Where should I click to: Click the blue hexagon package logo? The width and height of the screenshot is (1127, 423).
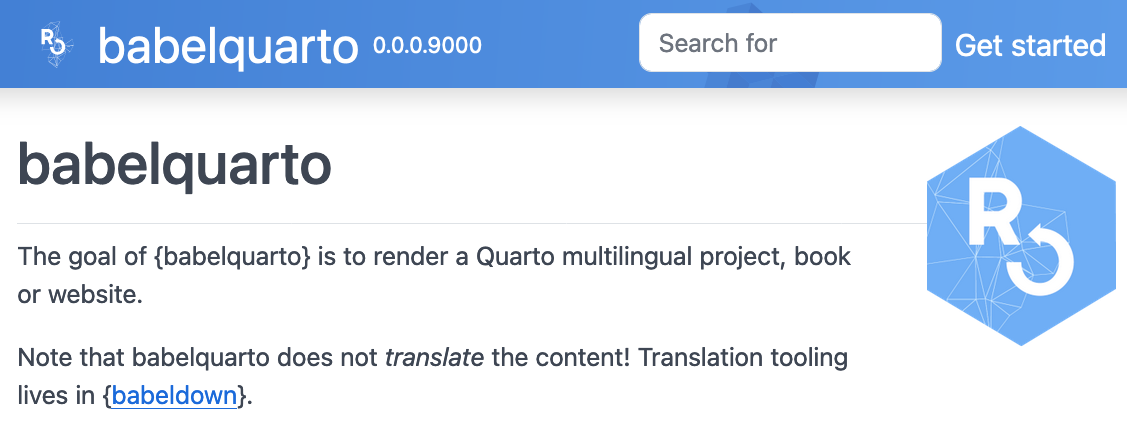click(1020, 236)
